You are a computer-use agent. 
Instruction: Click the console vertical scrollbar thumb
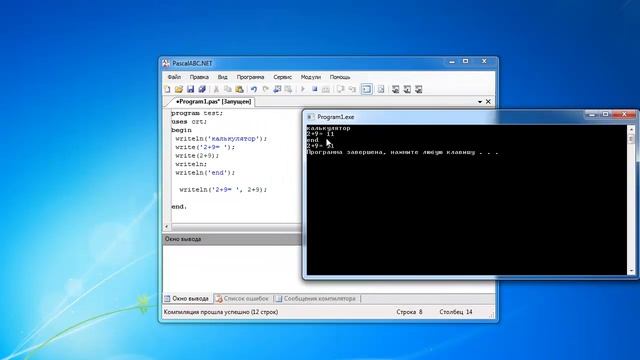click(631, 139)
